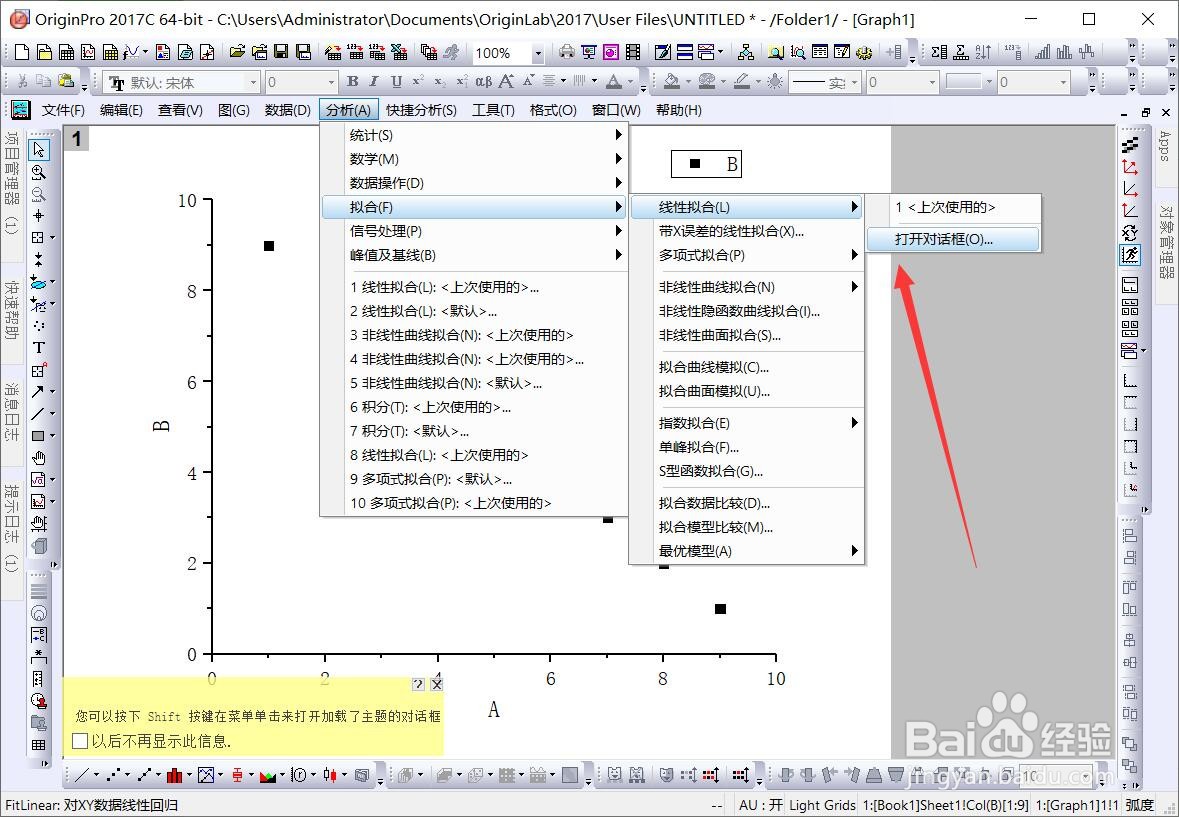Click the Superscript button

click(418, 81)
